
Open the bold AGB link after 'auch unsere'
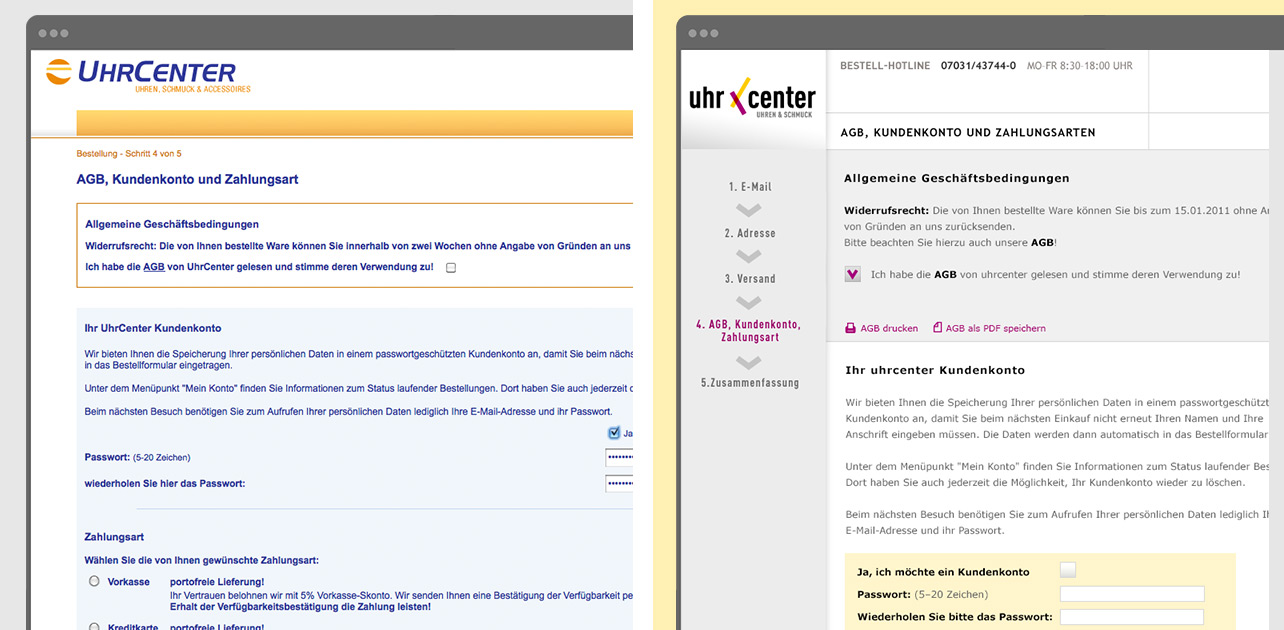click(1042, 243)
